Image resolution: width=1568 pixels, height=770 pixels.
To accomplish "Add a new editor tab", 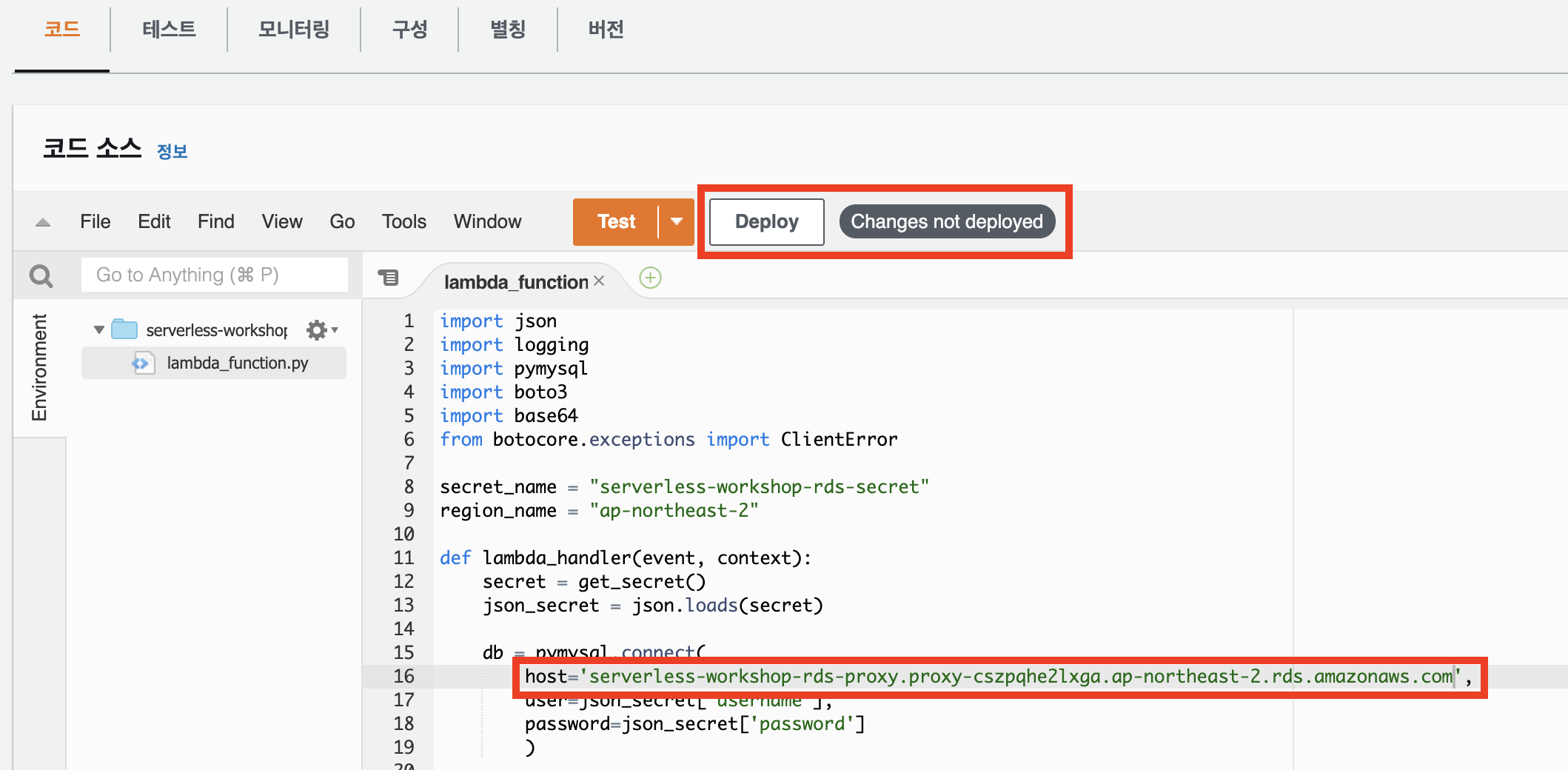I will 650,278.
